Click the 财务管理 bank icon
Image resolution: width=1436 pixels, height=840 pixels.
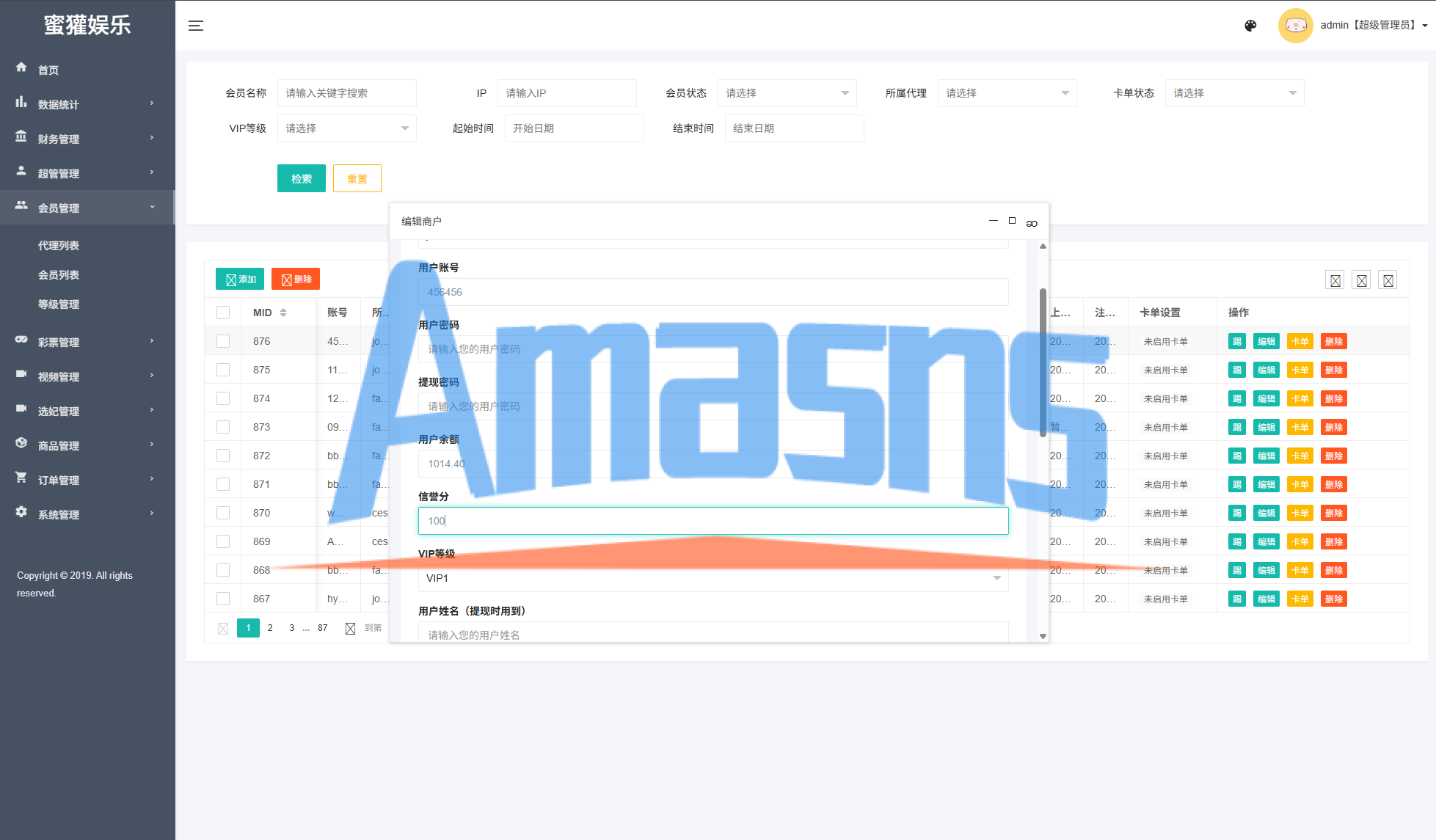click(x=21, y=137)
